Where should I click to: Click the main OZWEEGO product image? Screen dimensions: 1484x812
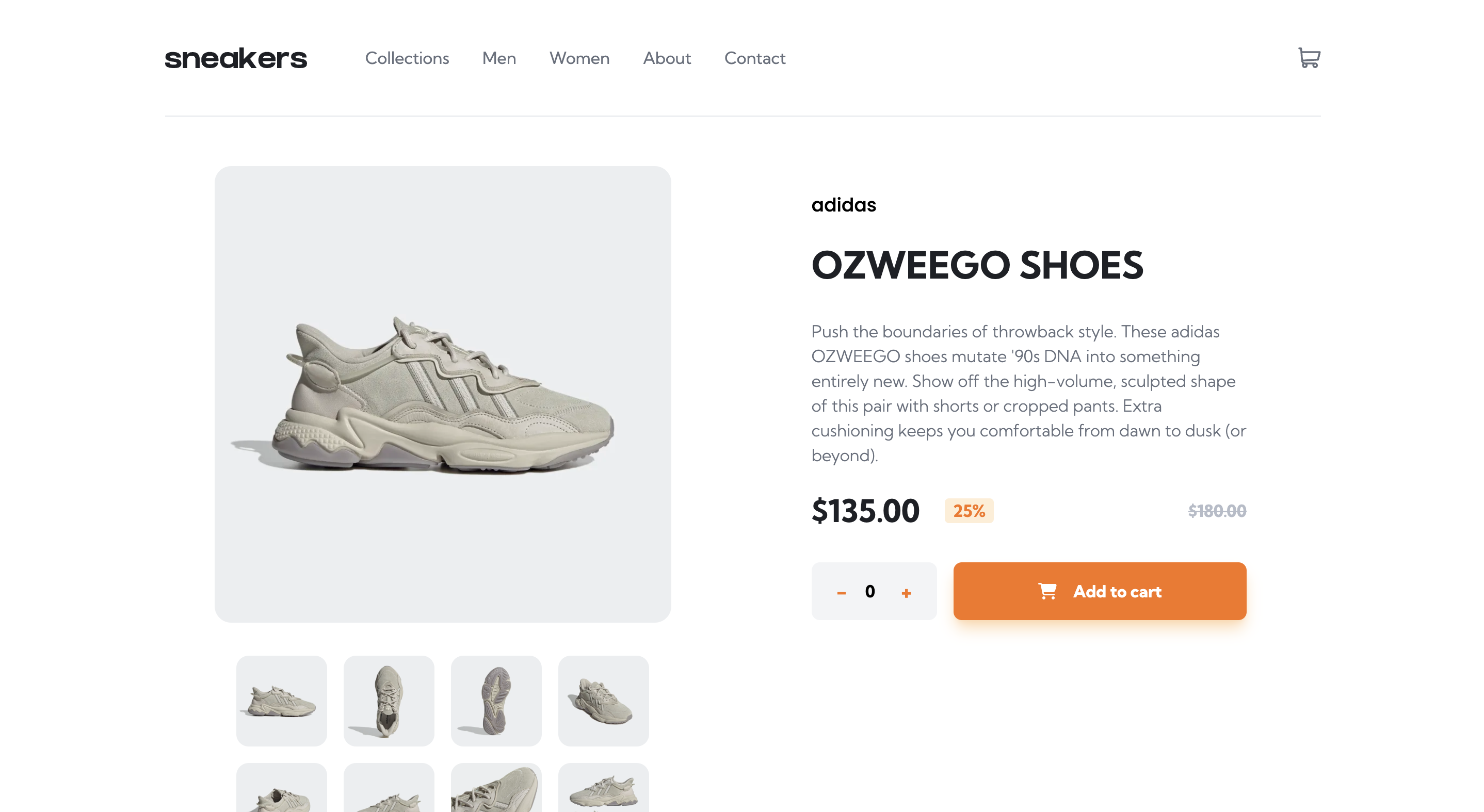(x=442, y=395)
